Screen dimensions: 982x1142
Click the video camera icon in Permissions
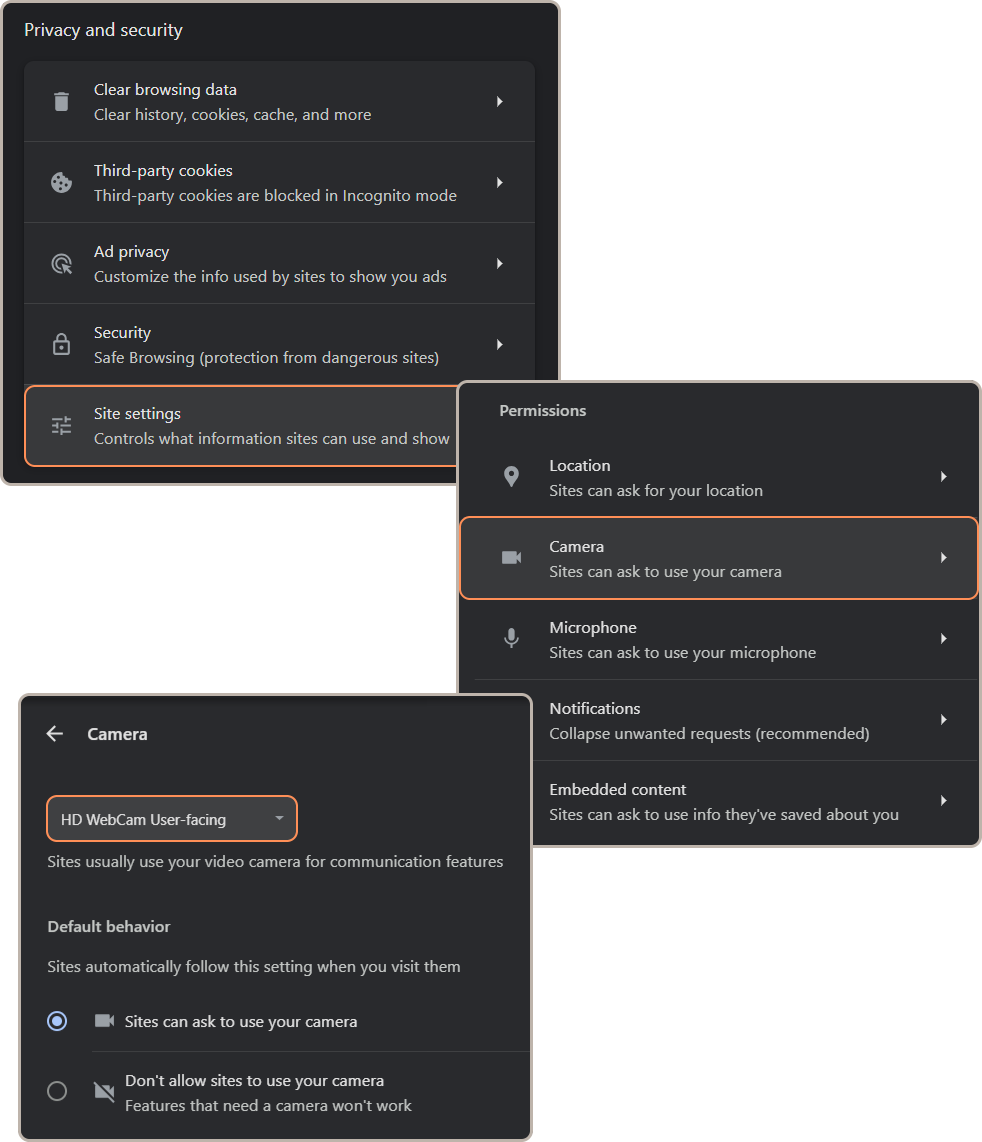(511, 558)
